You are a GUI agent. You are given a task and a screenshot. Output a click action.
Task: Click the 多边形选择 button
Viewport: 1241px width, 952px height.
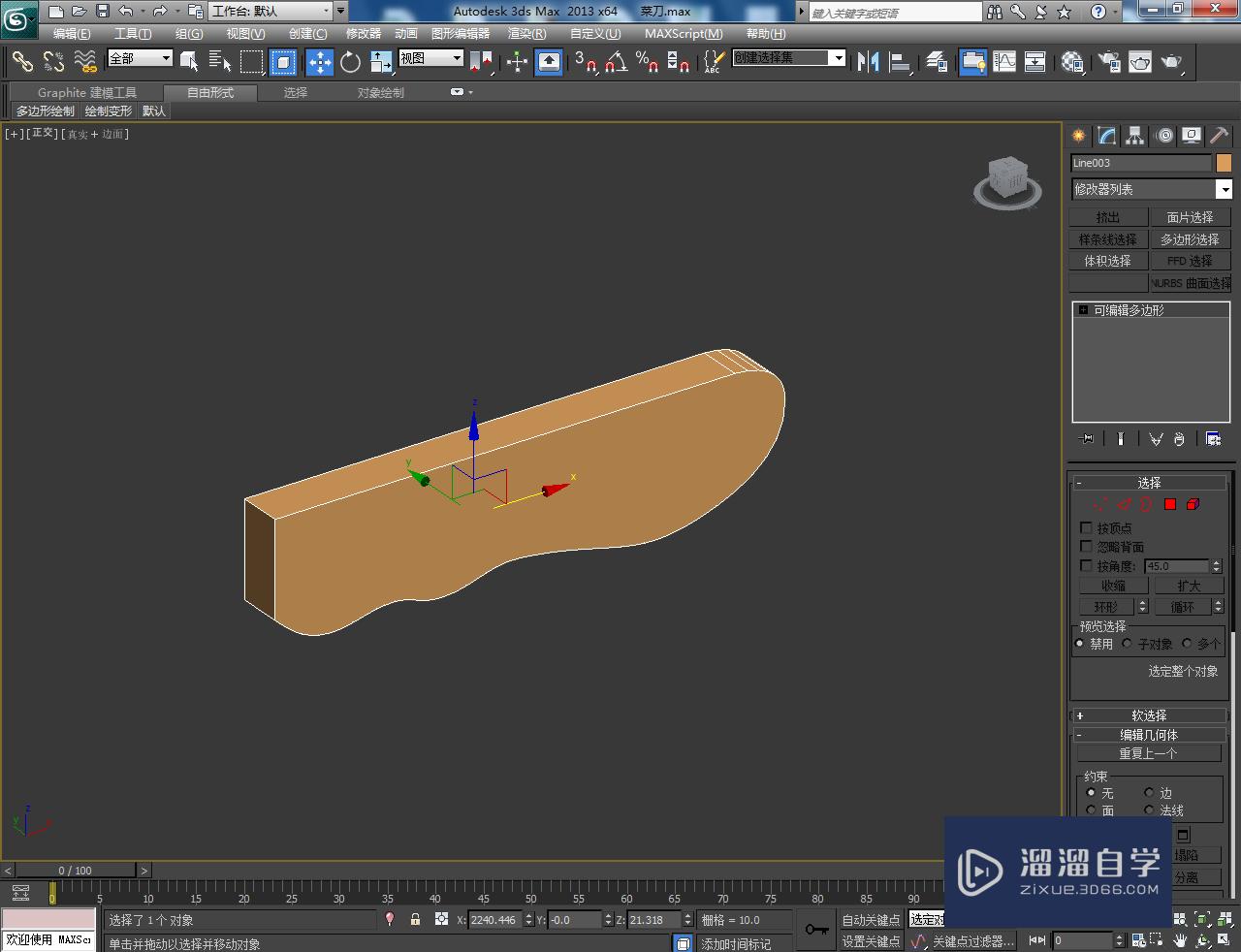click(x=1190, y=239)
